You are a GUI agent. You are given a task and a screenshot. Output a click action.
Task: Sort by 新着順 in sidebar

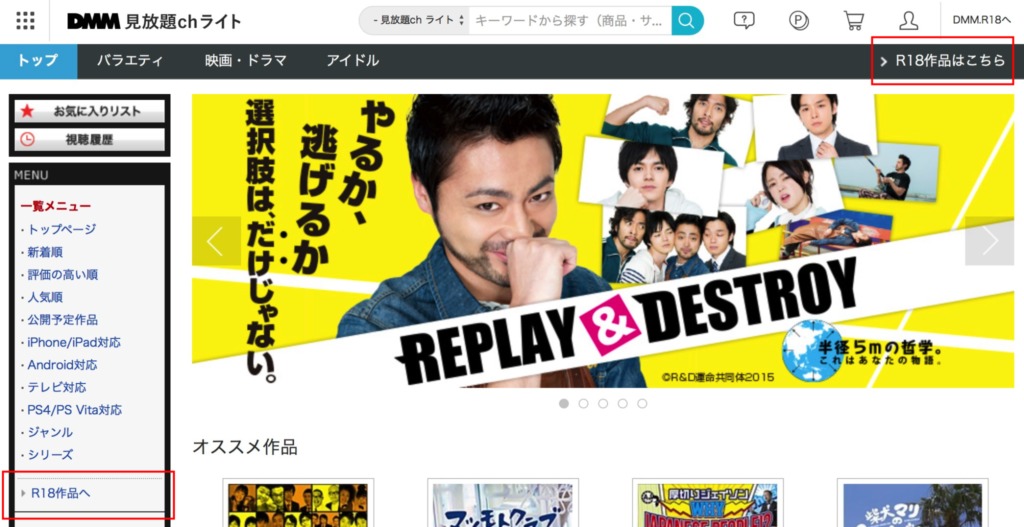coord(45,252)
